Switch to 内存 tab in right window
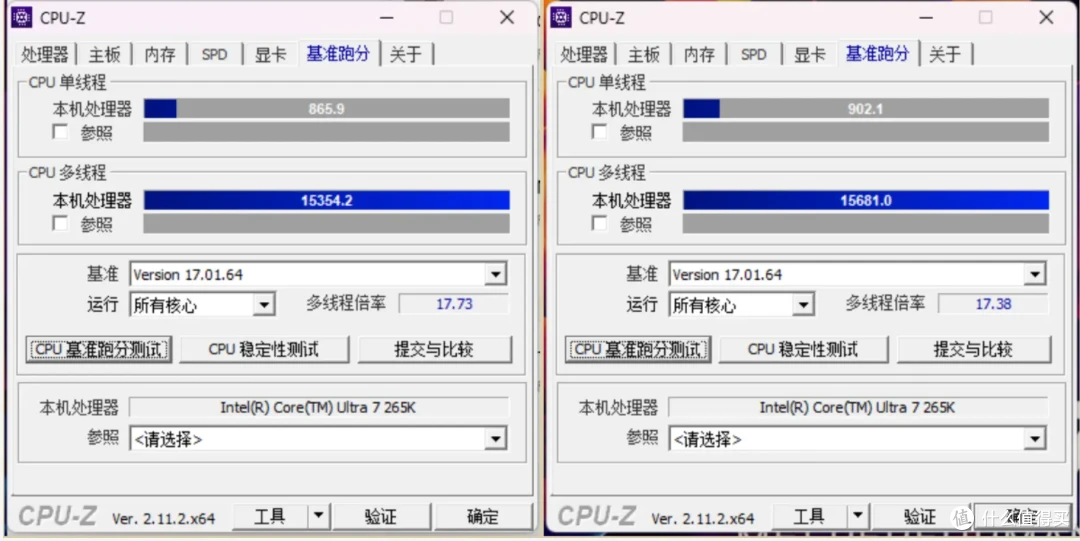This screenshot has height=541, width=1080. coord(699,54)
